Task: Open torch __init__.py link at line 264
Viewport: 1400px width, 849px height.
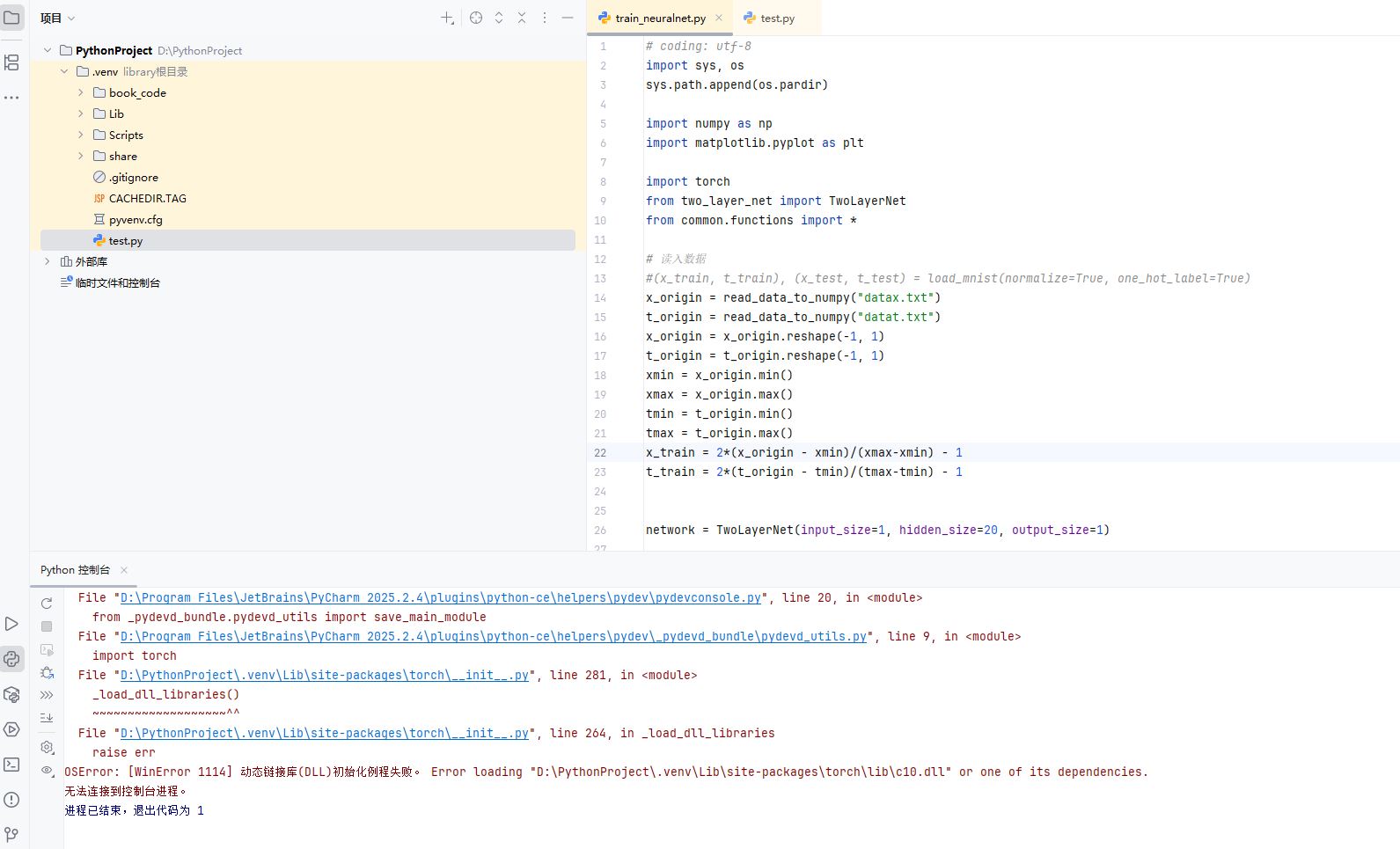Action: click(x=325, y=733)
